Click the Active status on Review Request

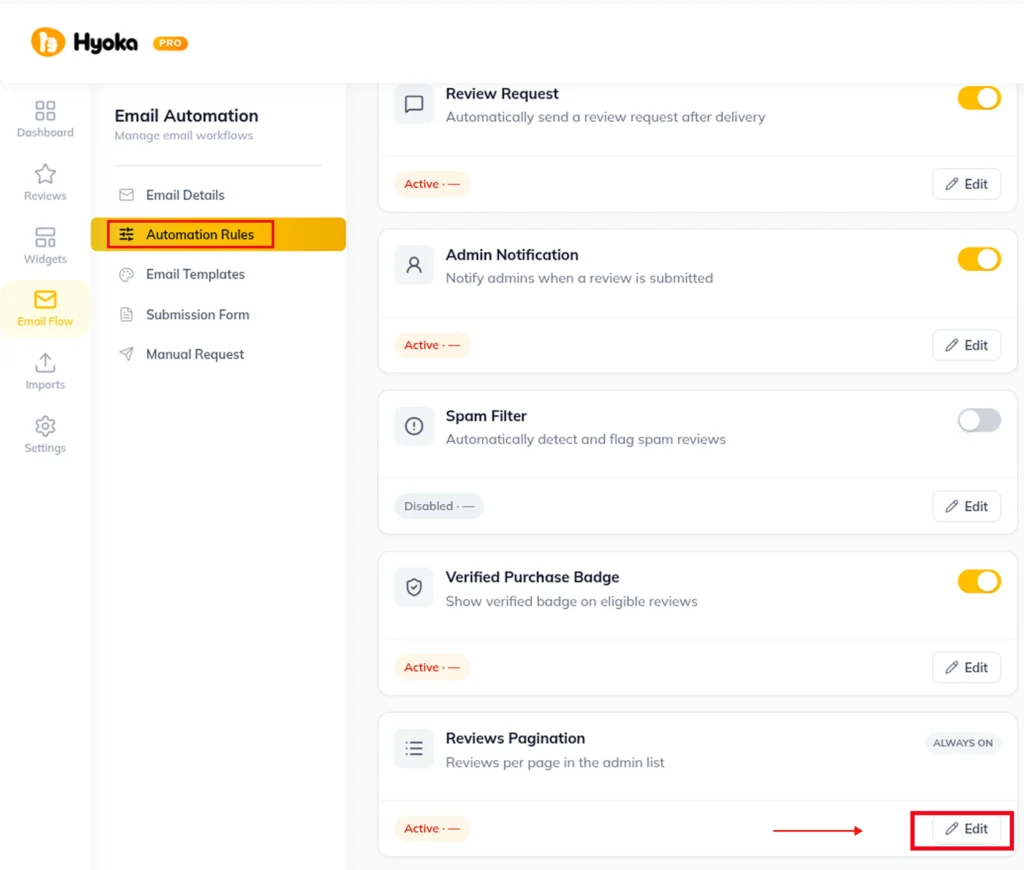[432, 184]
